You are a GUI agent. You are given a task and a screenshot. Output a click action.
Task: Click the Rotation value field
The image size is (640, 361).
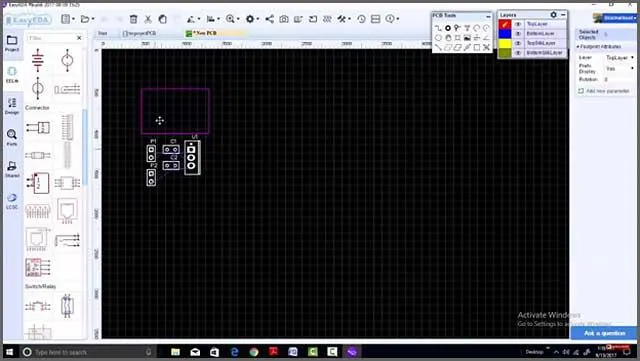[619, 80]
